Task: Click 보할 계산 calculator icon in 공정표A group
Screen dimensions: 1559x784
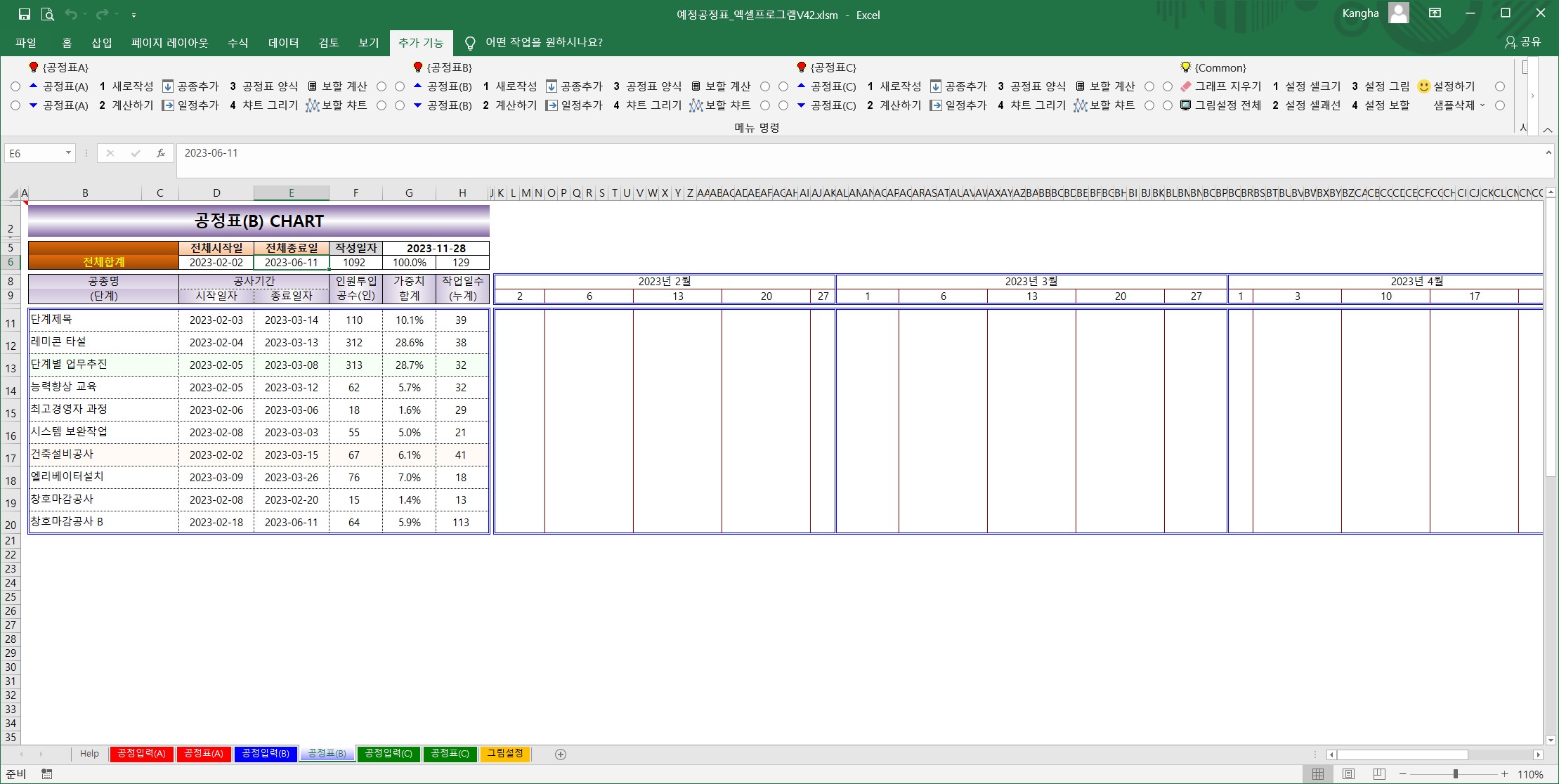Action: [313, 86]
